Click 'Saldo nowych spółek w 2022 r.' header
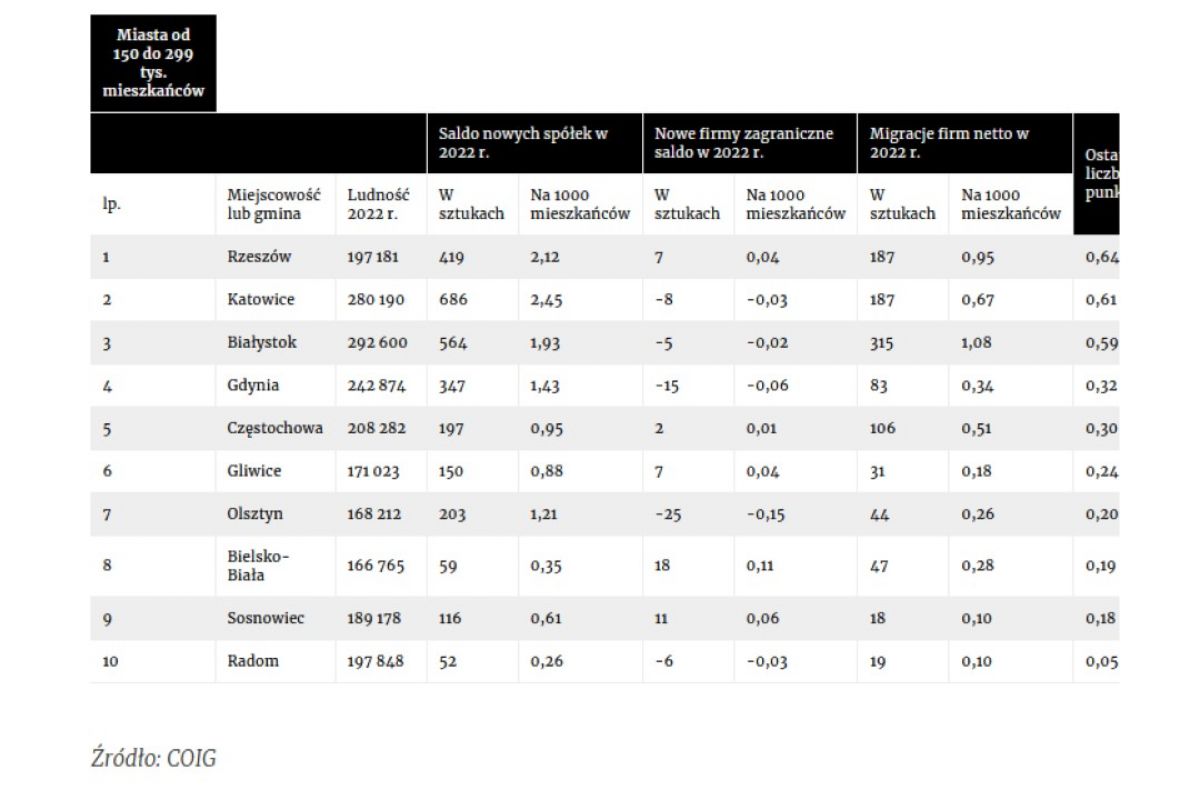Screen dimensions: 1200x800 point(523,143)
